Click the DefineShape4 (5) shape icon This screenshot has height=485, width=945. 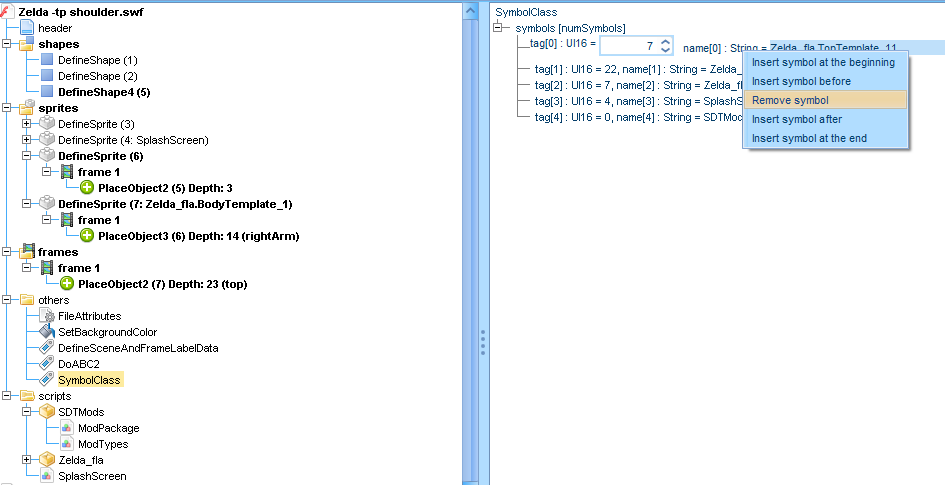click(x=47, y=92)
